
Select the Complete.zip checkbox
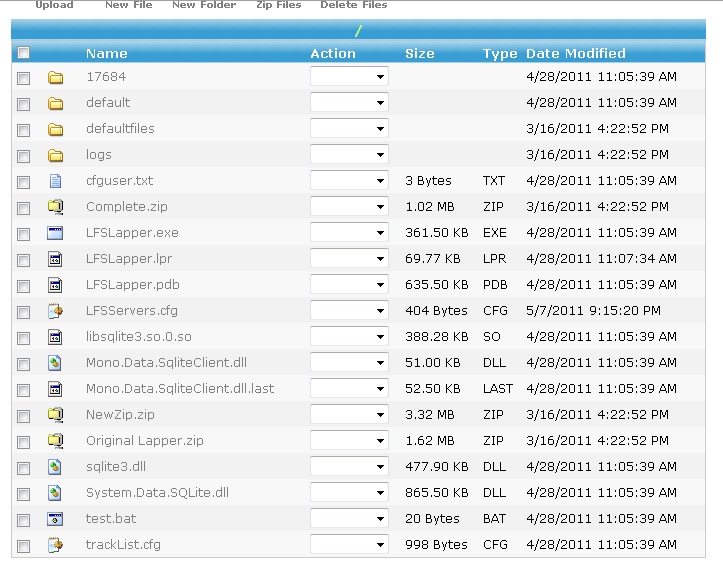(24, 208)
